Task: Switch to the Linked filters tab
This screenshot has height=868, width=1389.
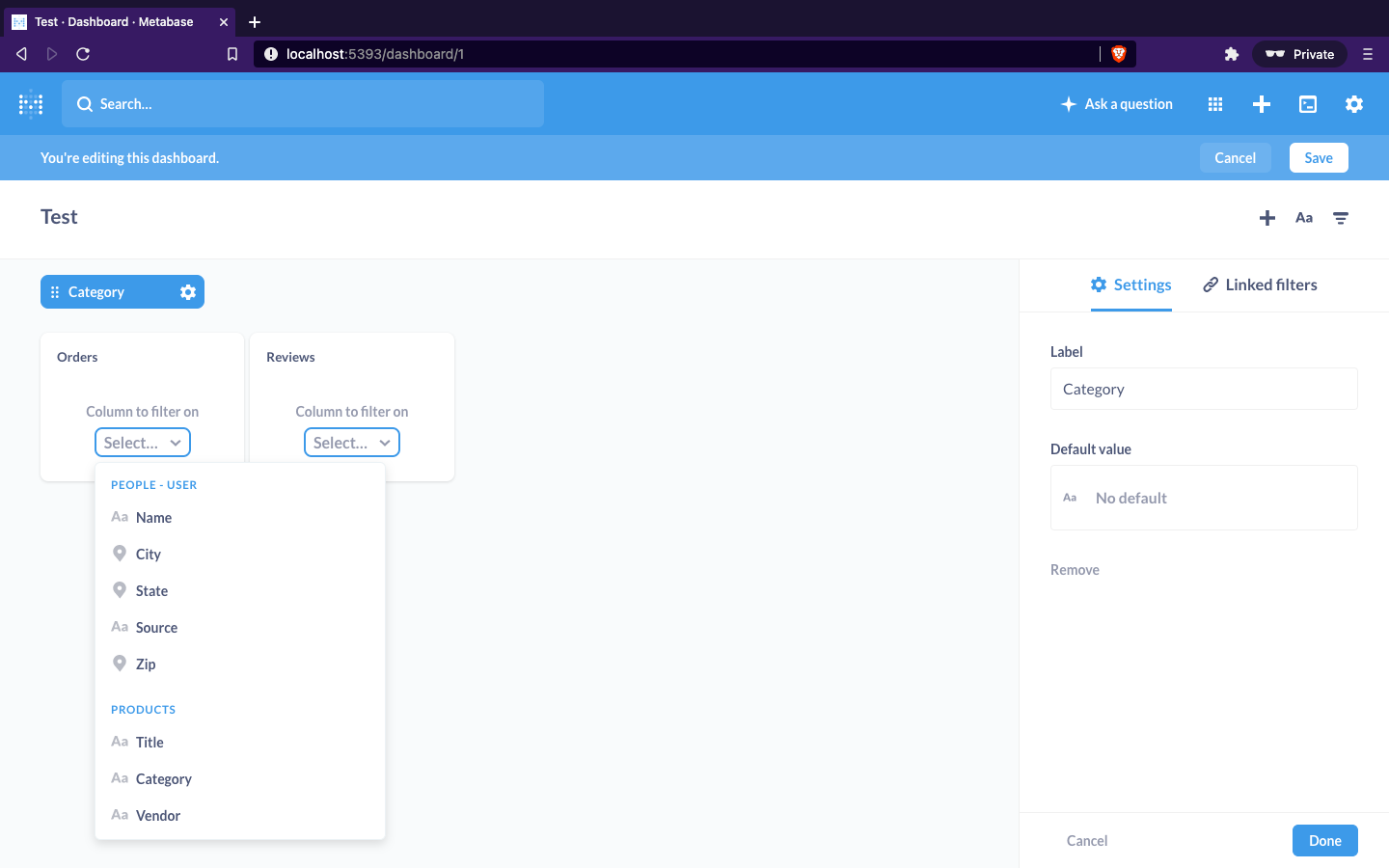Action: tap(1260, 285)
